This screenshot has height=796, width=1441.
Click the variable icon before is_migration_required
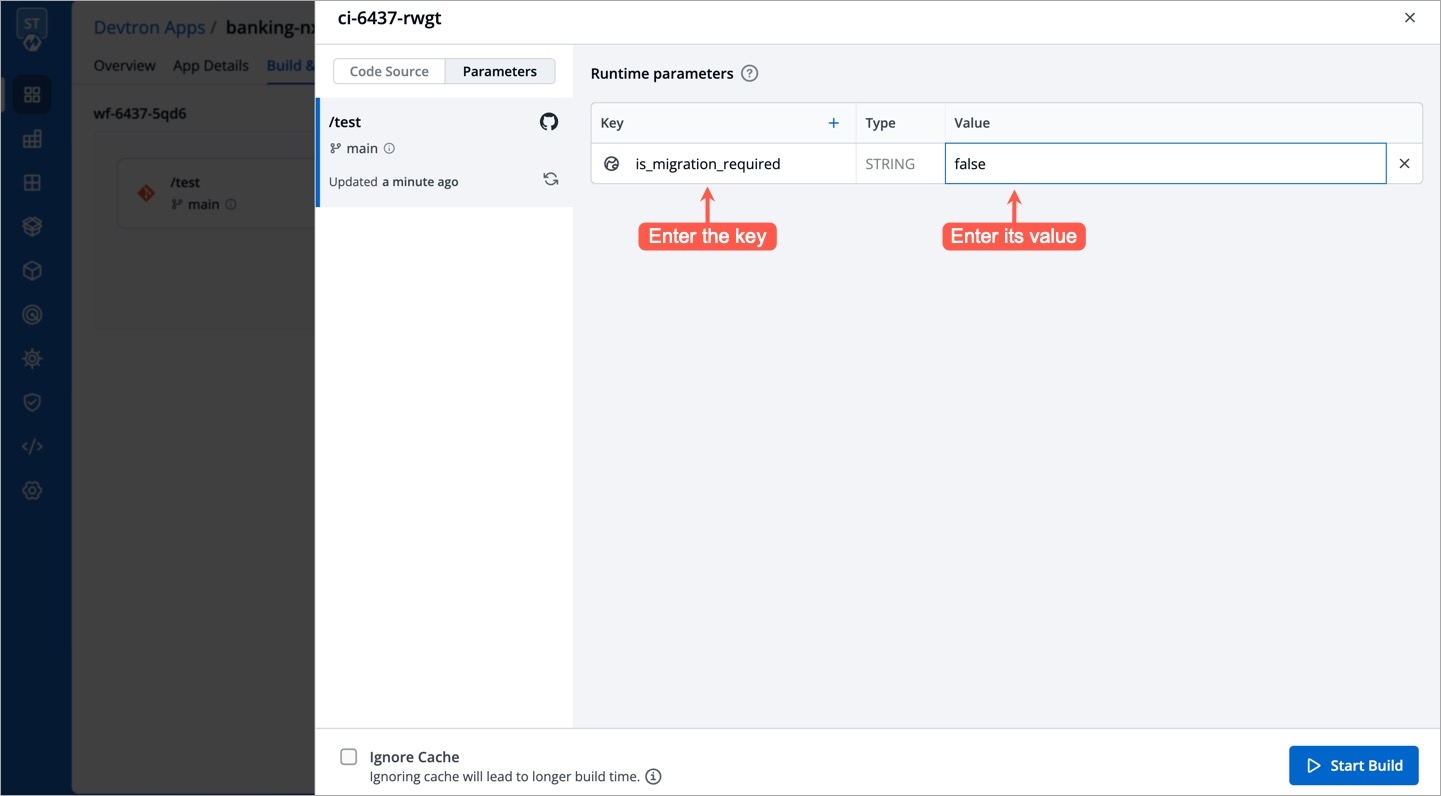[x=612, y=164]
